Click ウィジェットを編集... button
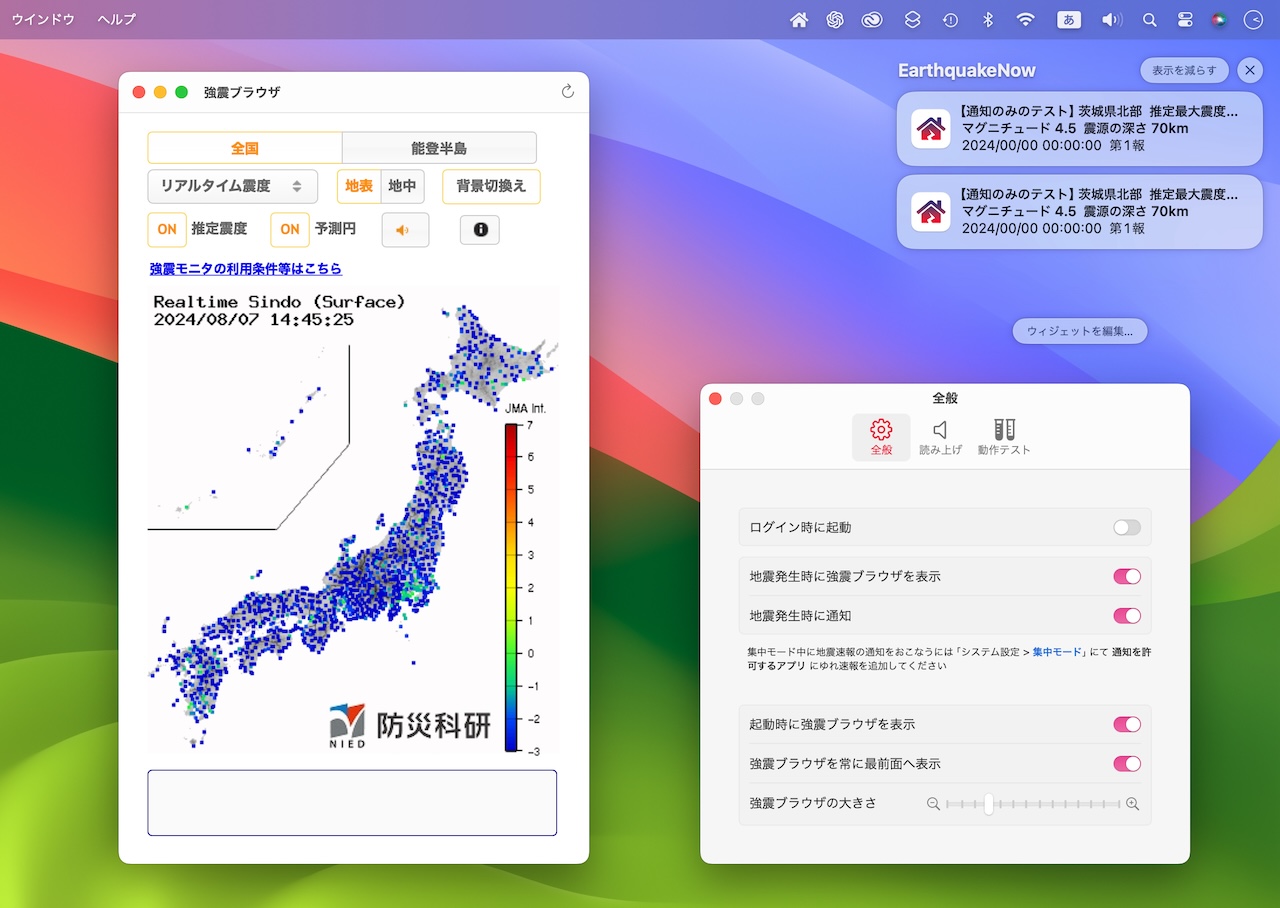 (x=1080, y=331)
